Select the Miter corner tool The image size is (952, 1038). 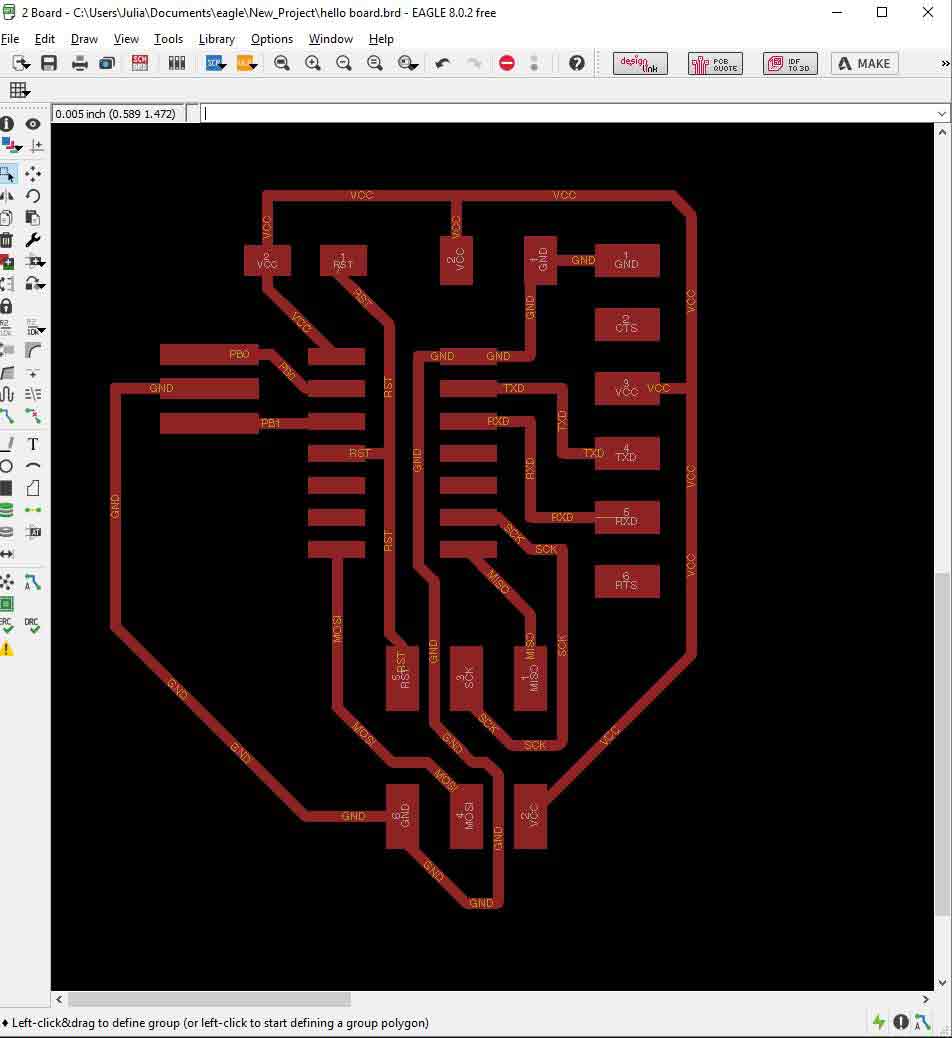(33, 350)
